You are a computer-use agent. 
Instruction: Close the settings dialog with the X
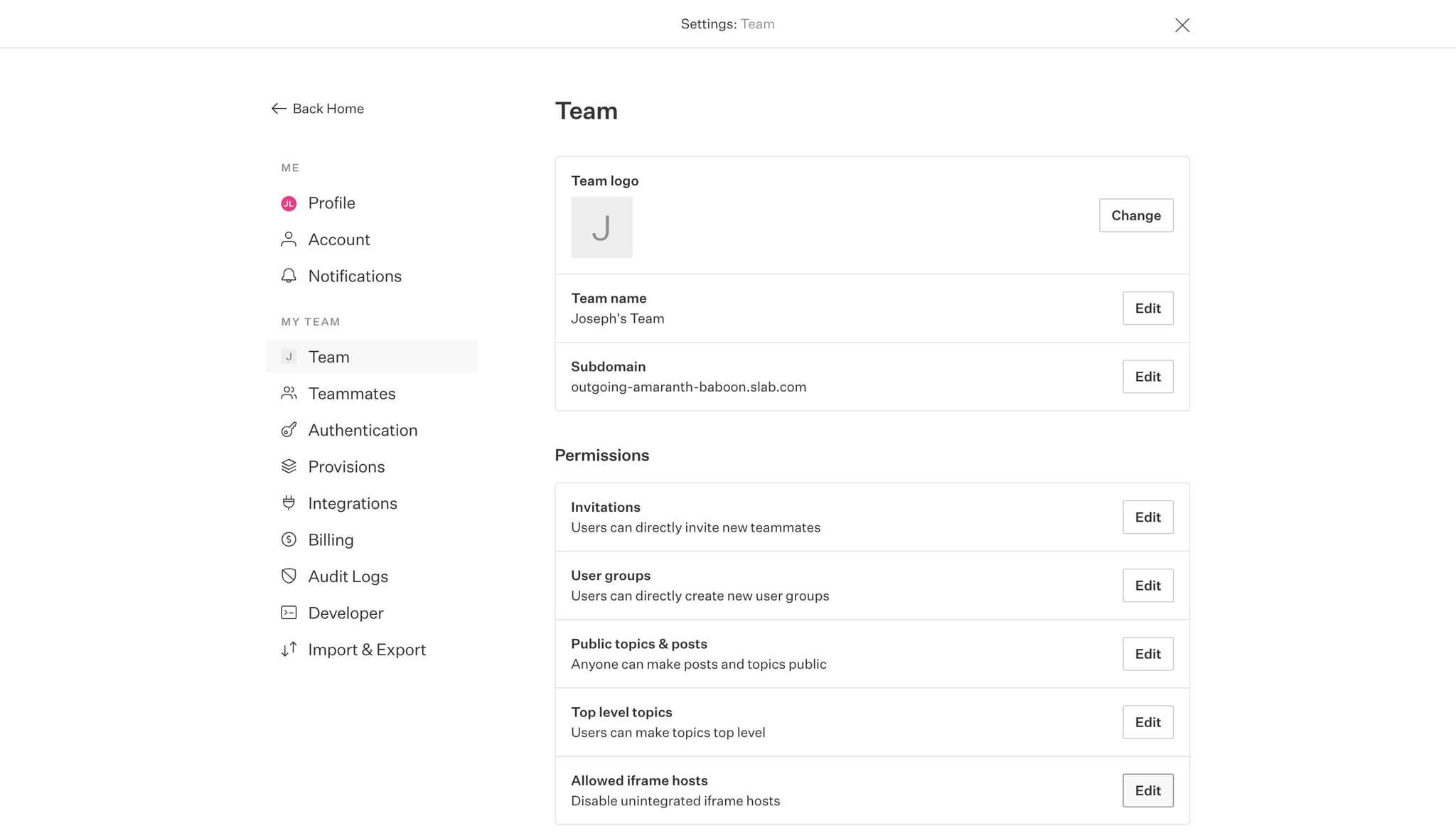pyautogui.click(x=1182, y=25)
